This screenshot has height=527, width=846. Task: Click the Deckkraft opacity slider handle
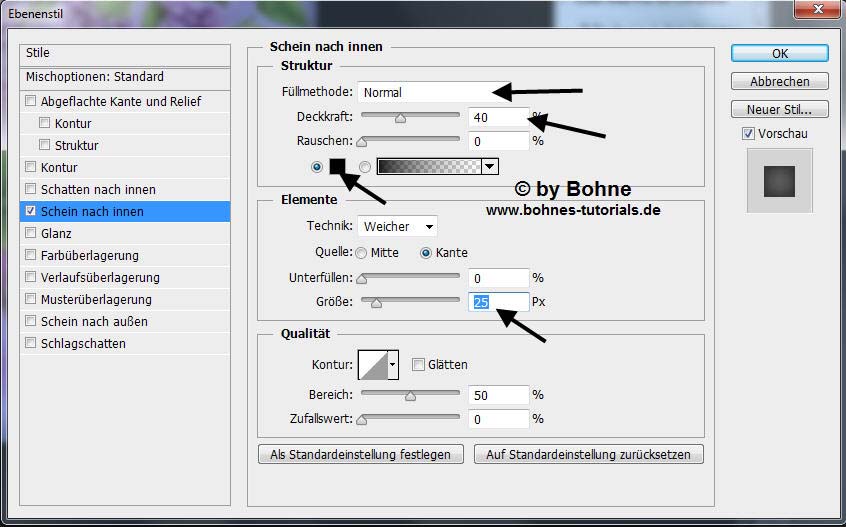[x=400, y=118]
